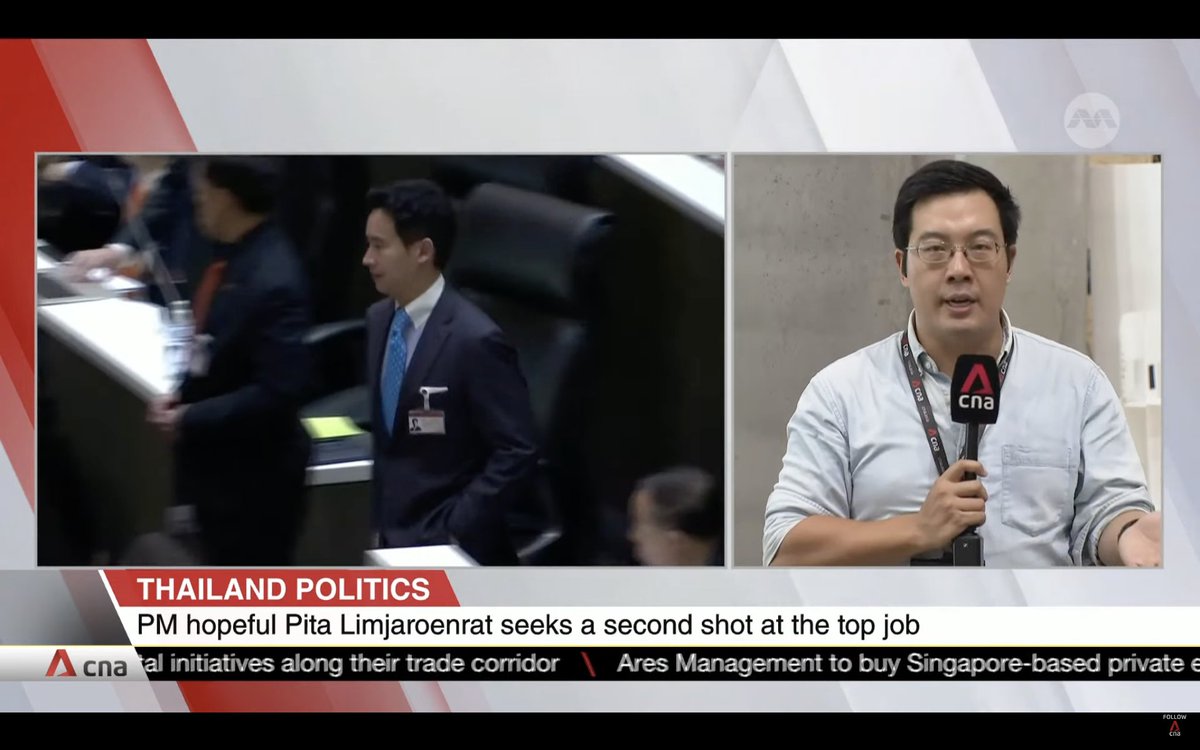Click the CNA microphone flag logo
1200x750 pixels.
pyautogui.click(x=975, y=388)
